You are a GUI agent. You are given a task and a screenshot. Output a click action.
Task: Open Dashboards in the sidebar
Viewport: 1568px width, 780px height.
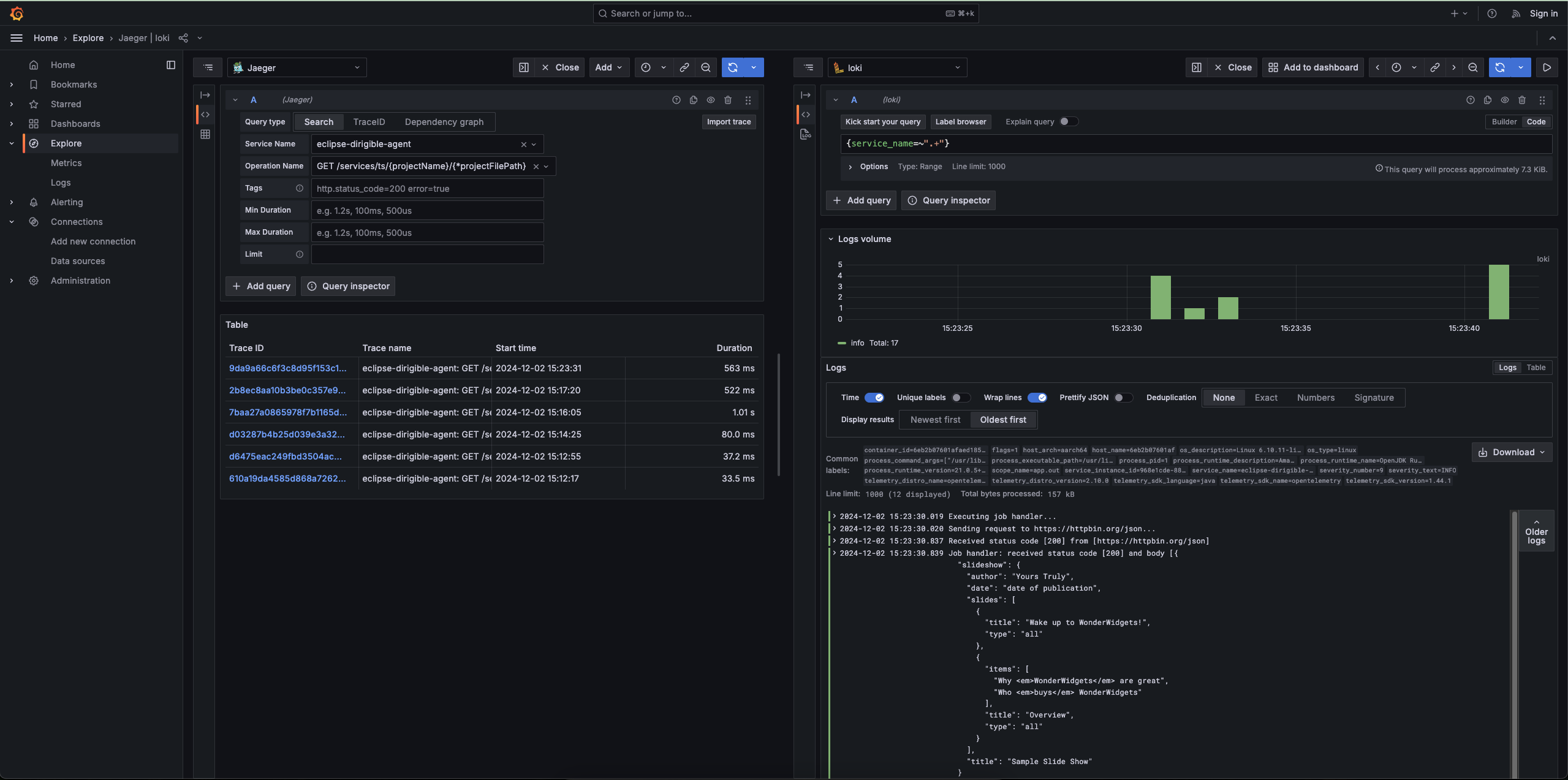click(x=75, y=124)
